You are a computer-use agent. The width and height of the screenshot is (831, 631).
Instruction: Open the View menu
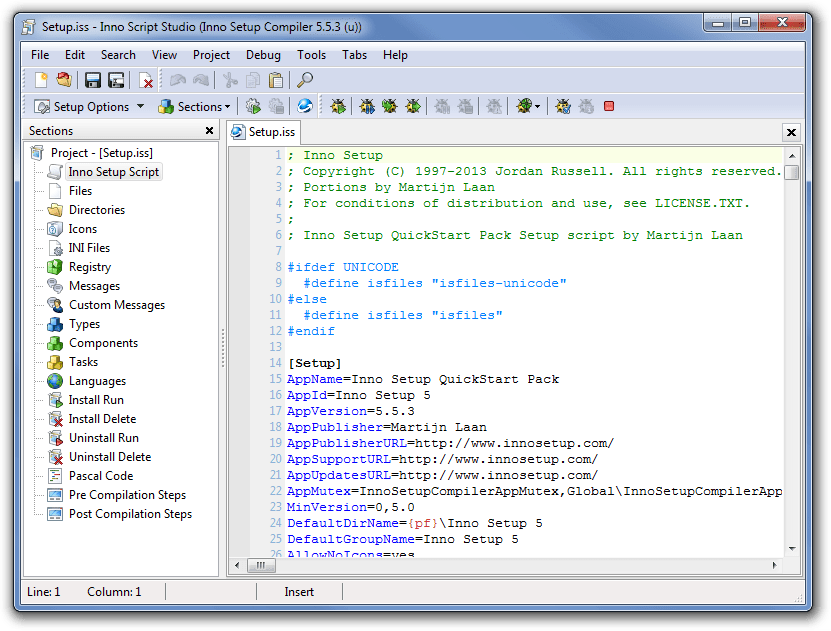pyautogui.click(x=164, y=55)
